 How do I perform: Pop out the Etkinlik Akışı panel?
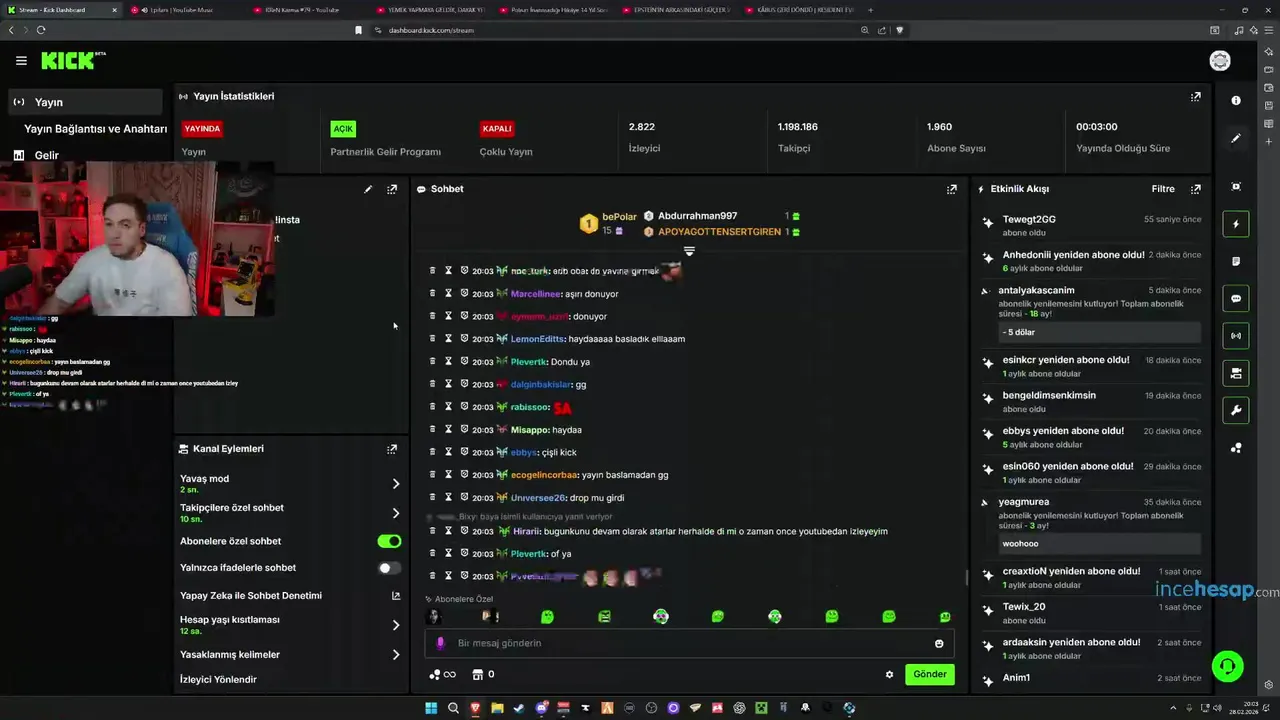1195,189
